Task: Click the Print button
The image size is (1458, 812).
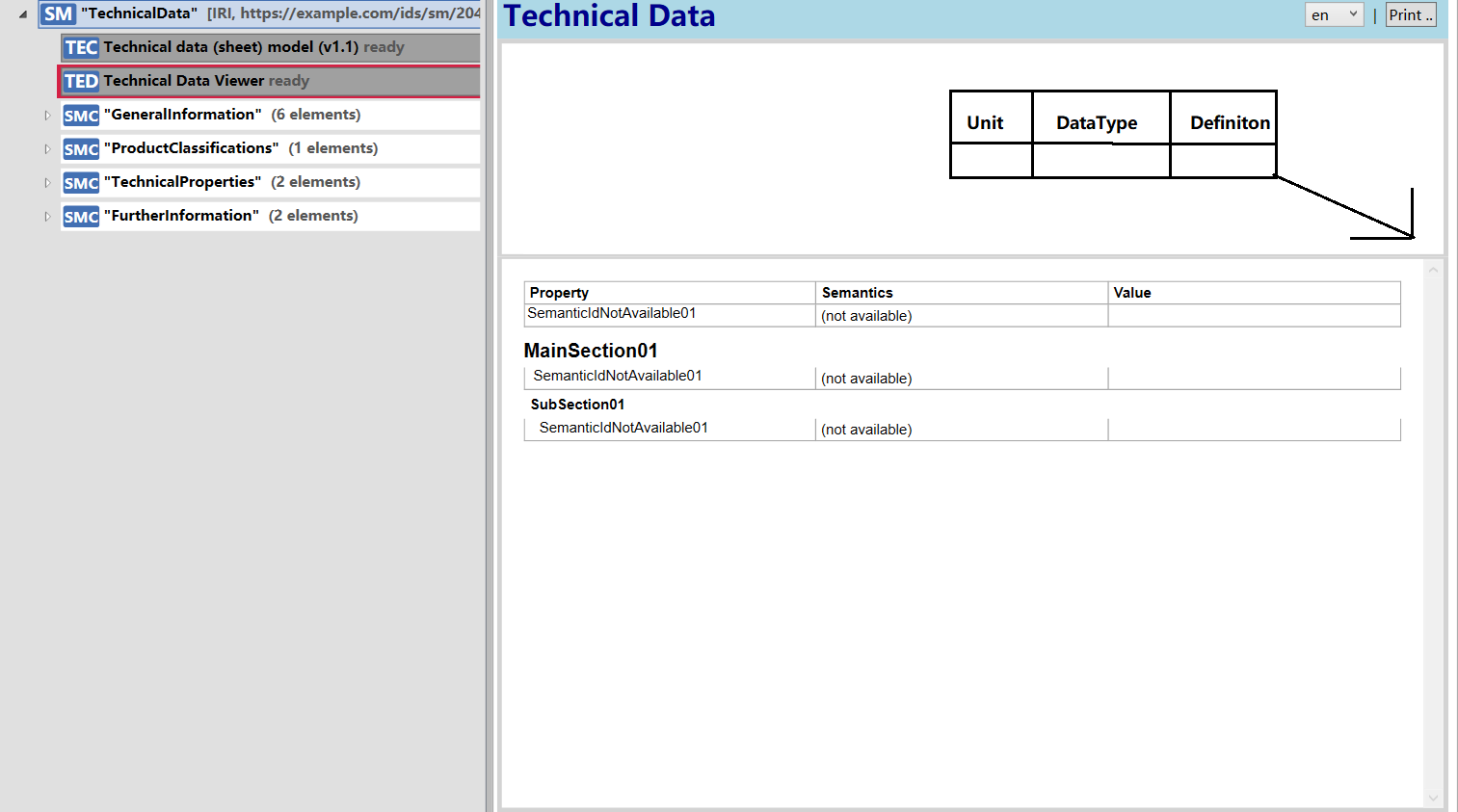Action: (x=1410, y=14)
